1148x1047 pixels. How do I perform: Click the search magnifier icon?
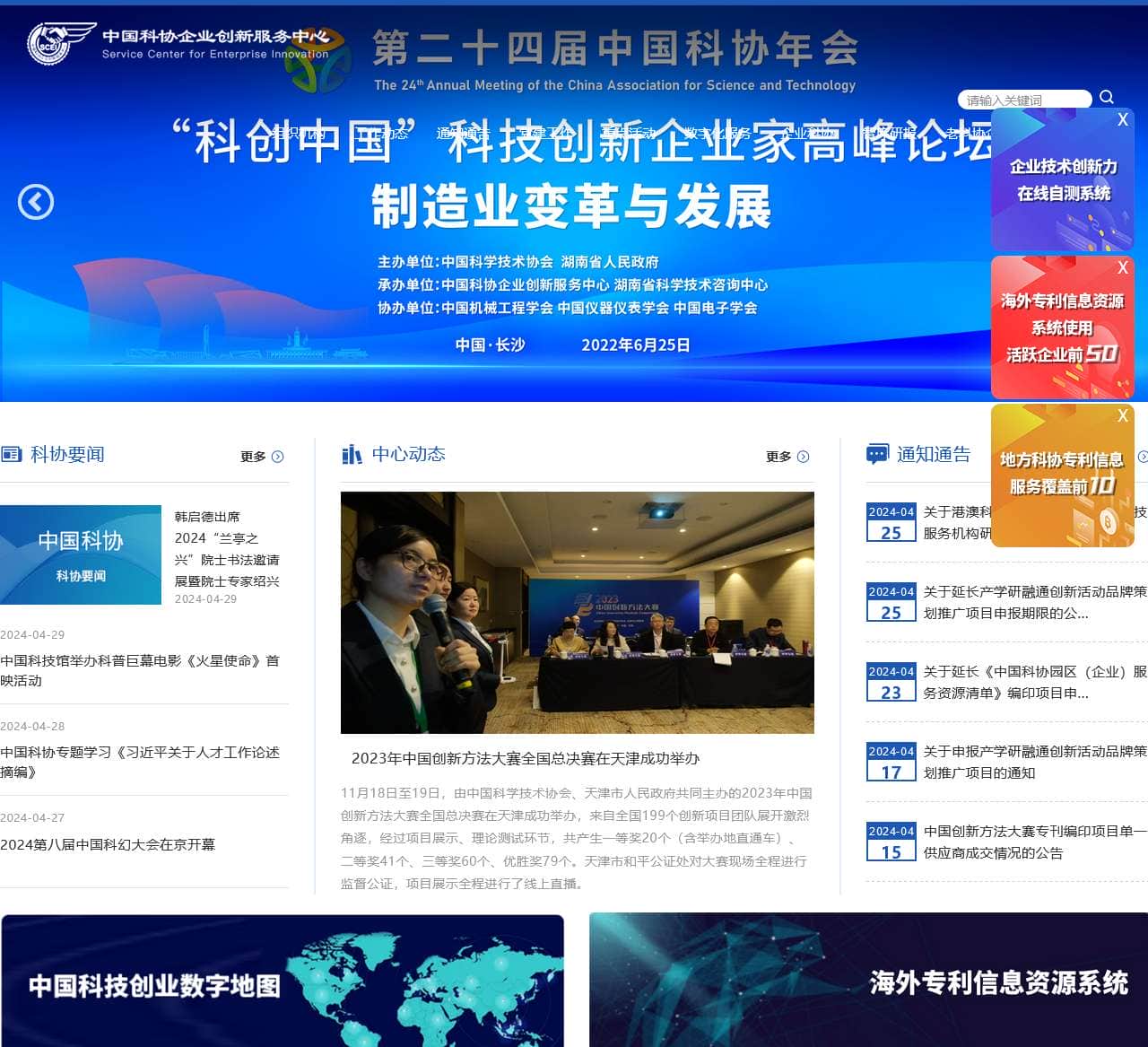click(x=1107, y=97)
